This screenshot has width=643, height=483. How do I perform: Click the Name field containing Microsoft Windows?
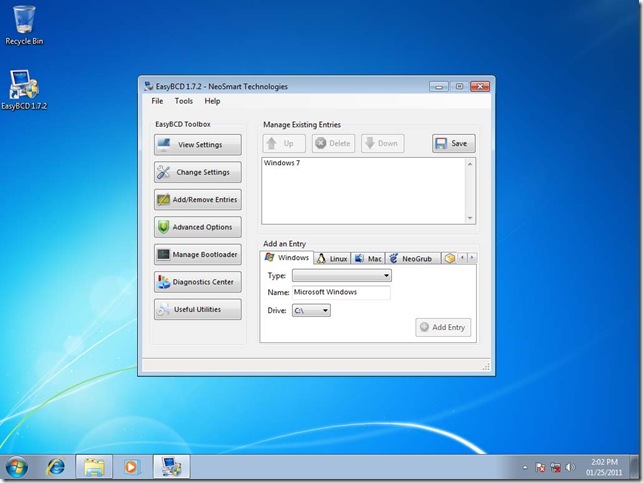click(341, 292)
